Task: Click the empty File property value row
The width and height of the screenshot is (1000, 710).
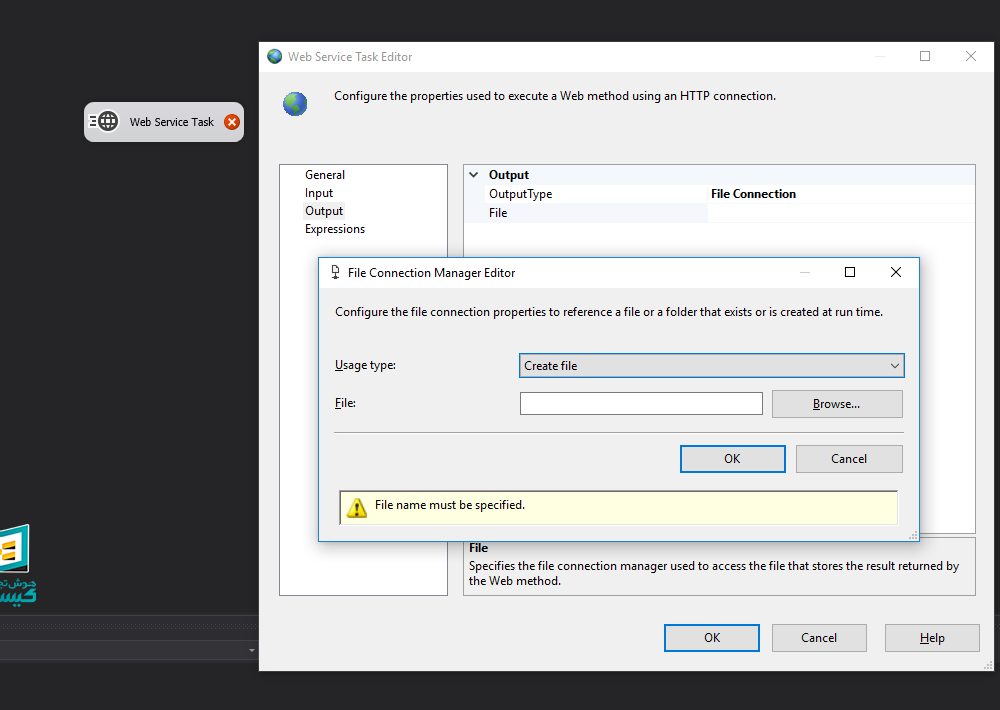Action: [840, 213]
